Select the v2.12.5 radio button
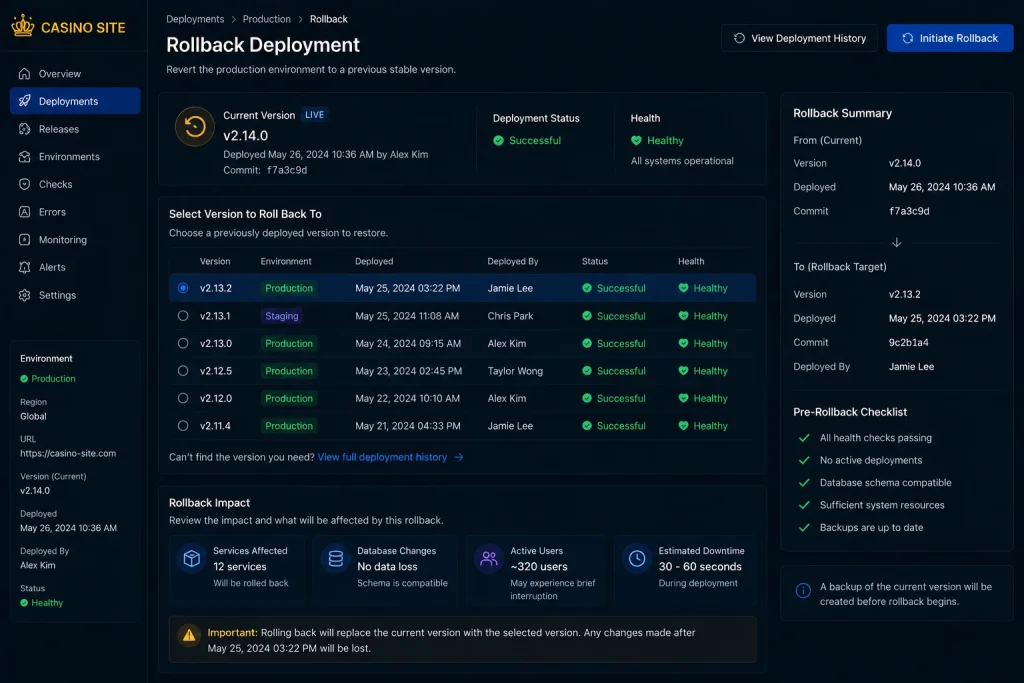Screen dimensions: 1024x683 183,371
